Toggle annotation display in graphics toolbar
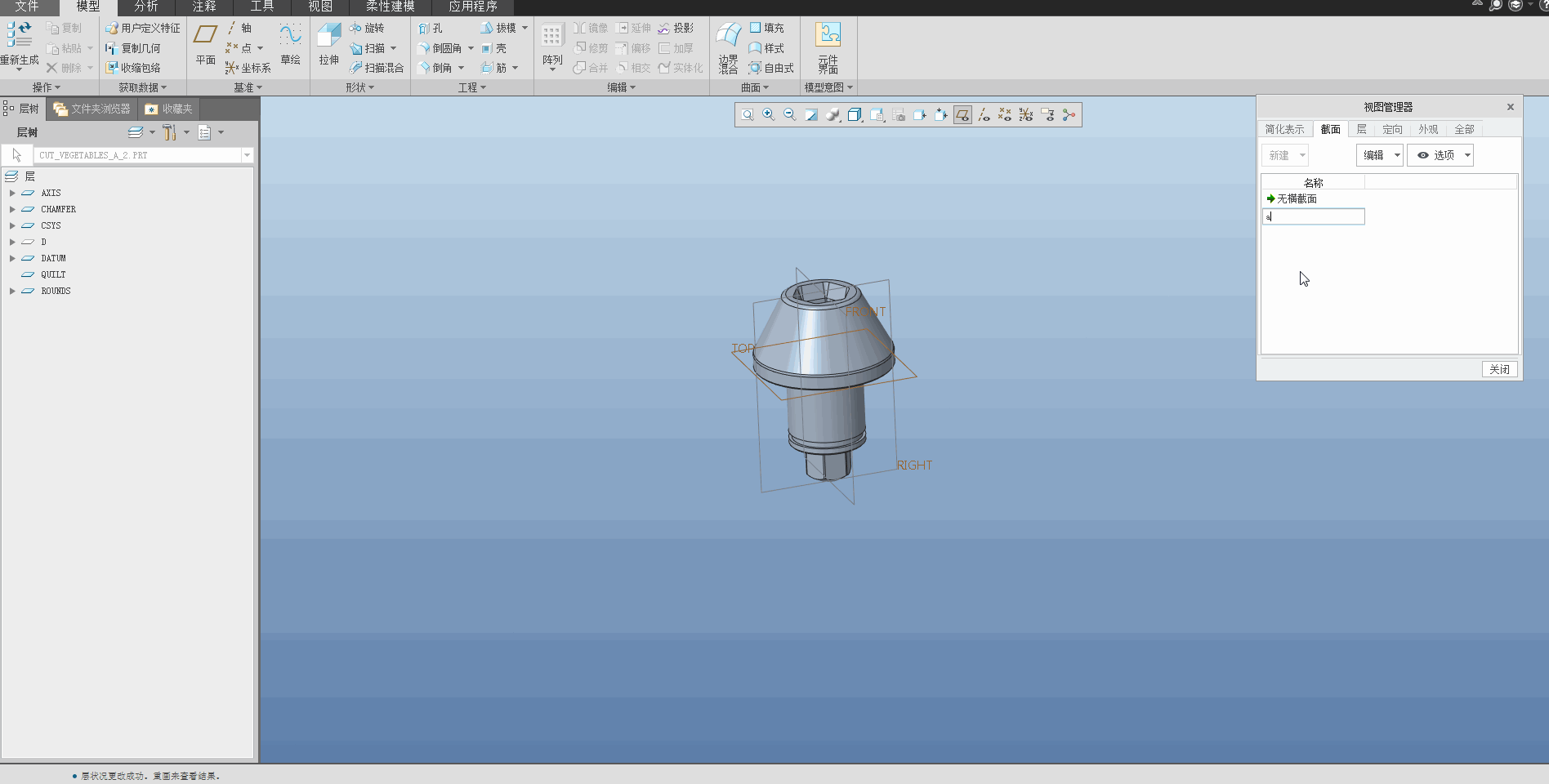This screenshot has height=784, width=1549. pos(1047,115)
